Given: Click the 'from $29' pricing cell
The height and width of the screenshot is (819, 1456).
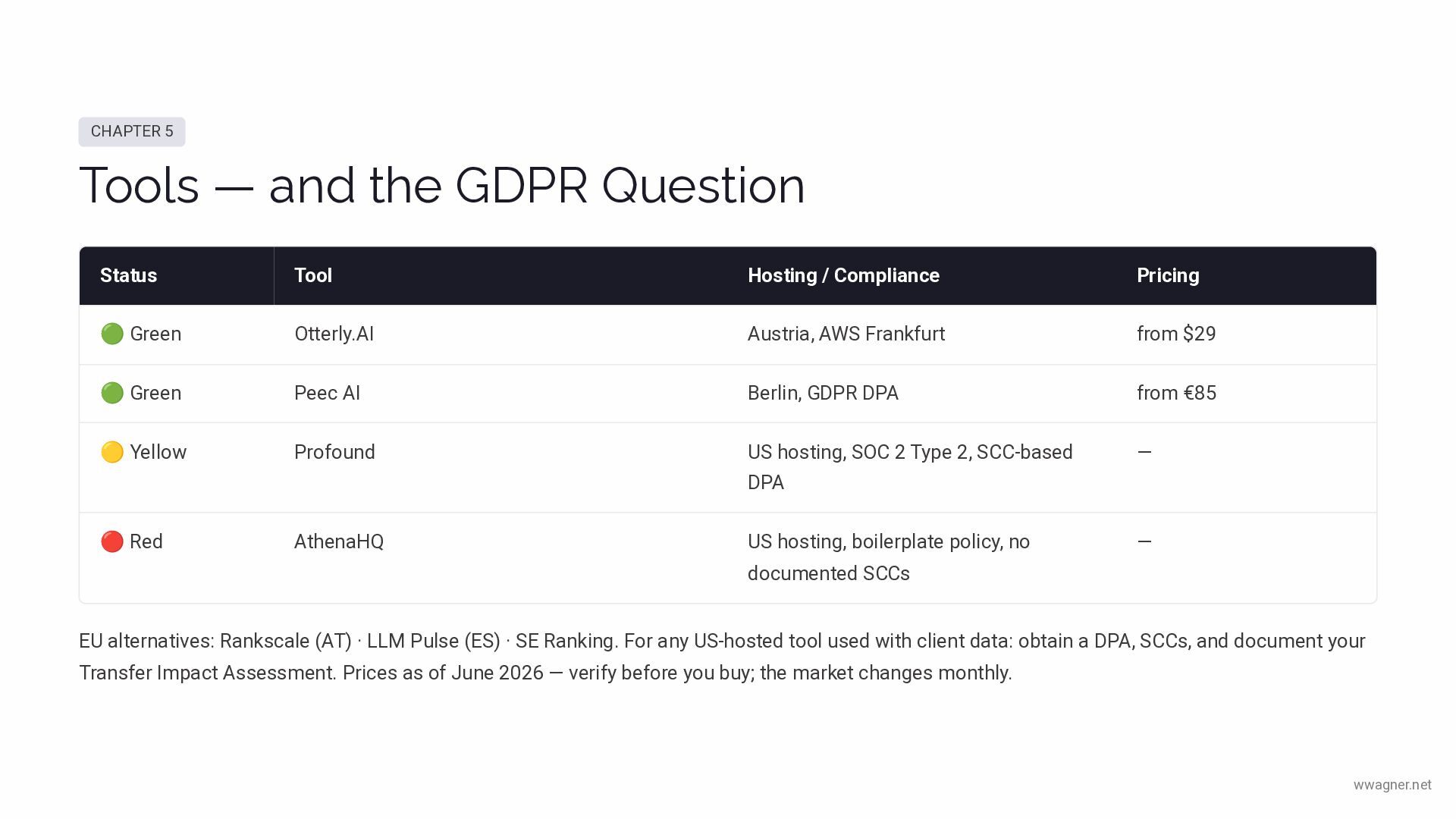Looking at the screenshot, I should pos(1176,334).
